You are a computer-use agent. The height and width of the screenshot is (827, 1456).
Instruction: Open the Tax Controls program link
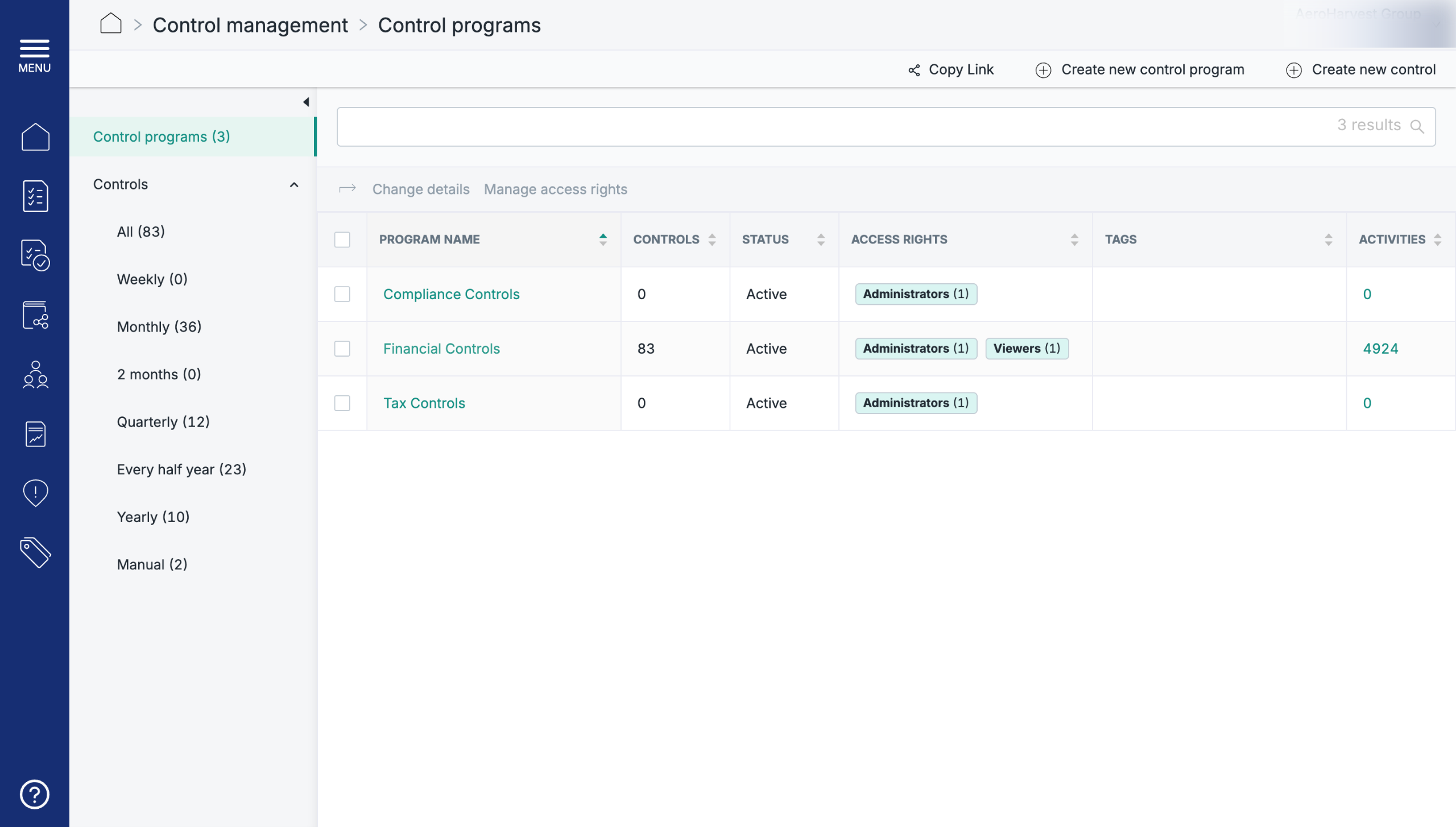(x=424, y=403)
